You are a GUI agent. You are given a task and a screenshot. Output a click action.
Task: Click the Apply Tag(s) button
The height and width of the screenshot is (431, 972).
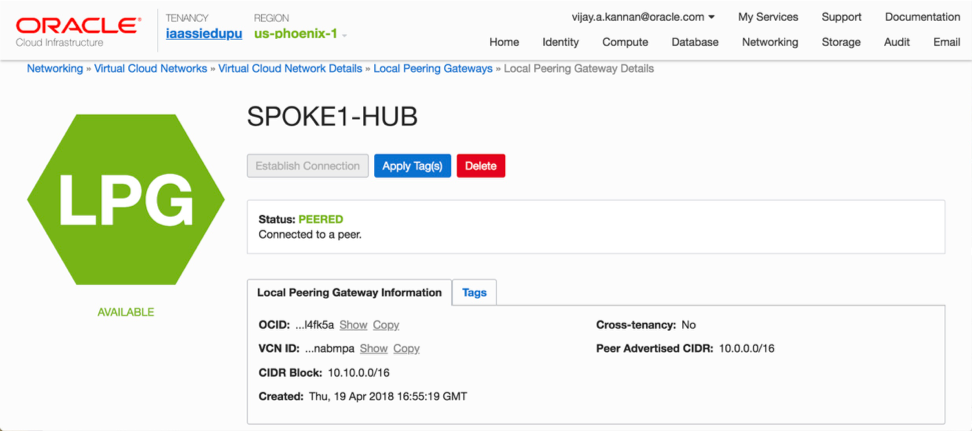(x=412, y=166)
